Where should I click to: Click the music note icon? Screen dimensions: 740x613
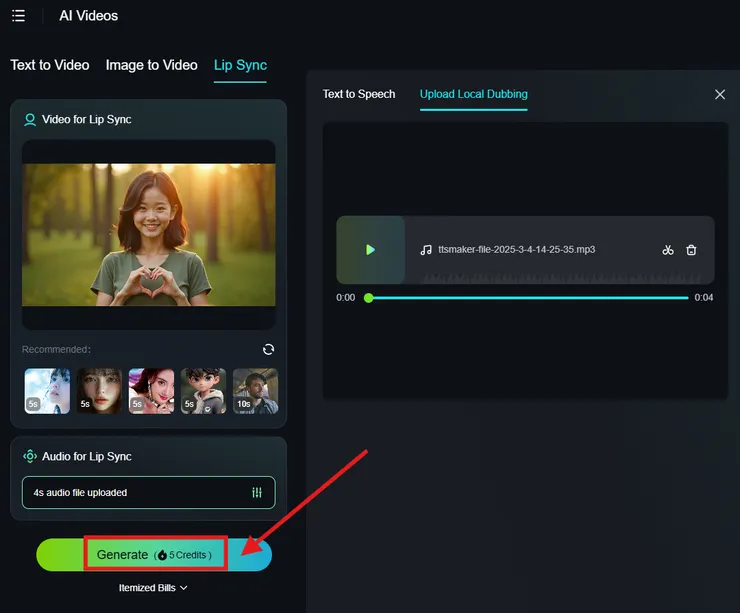[x=426, y=250]
